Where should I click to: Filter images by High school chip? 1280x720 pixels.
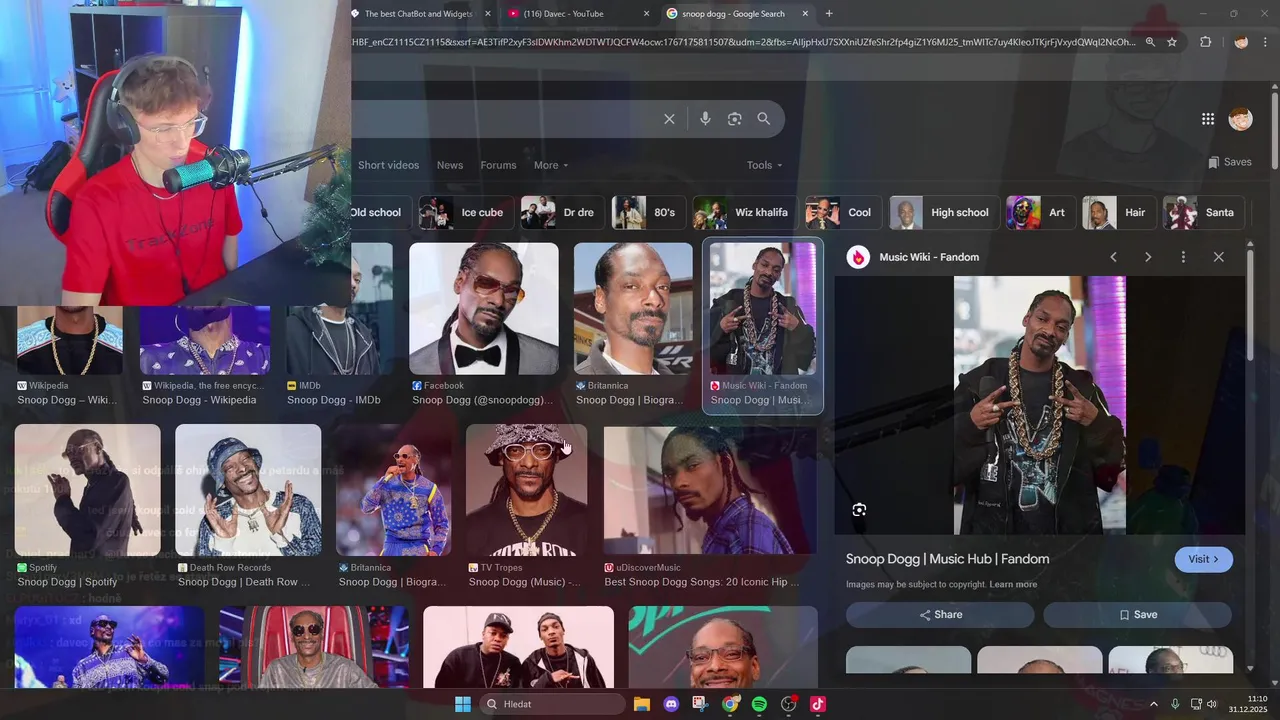coord(944,212)
